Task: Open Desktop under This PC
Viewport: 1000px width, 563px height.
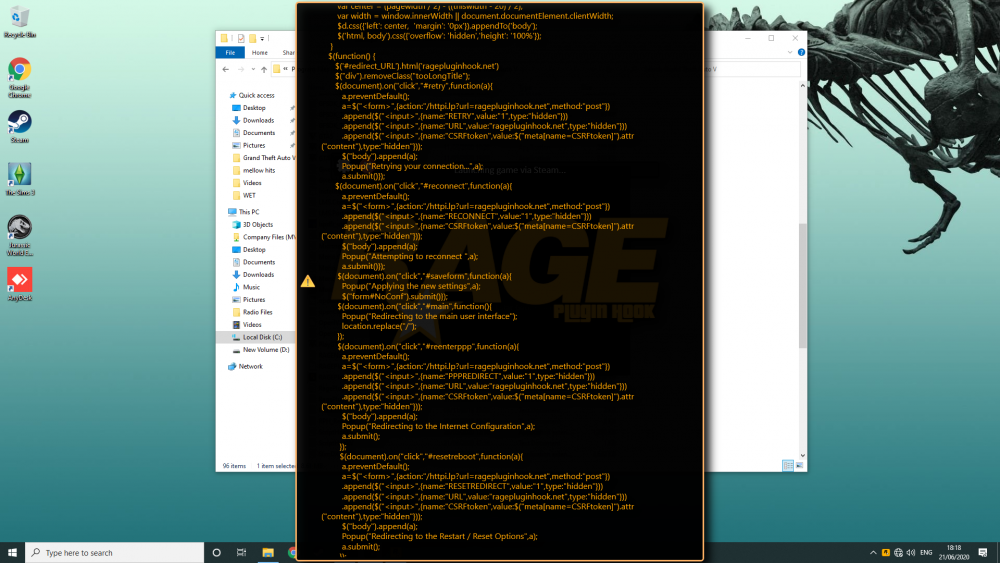Action: pos(254,249)
